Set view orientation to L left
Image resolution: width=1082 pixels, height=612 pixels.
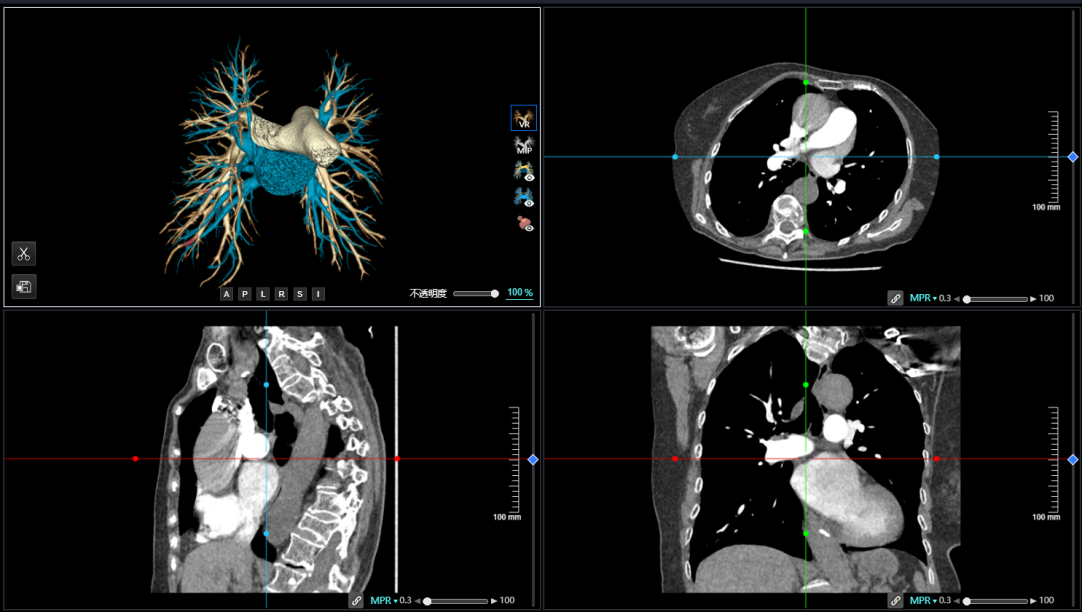263,294
